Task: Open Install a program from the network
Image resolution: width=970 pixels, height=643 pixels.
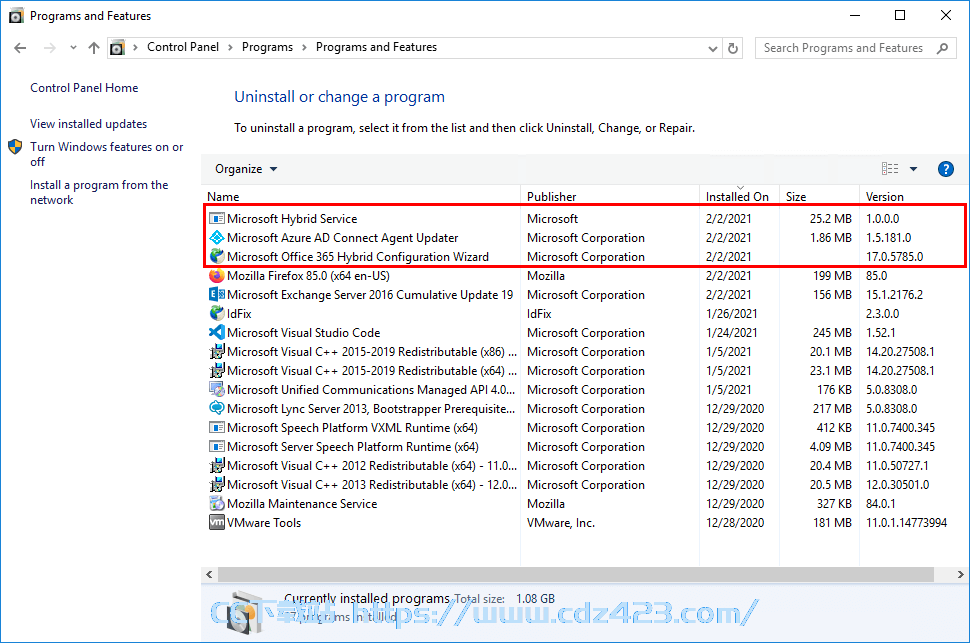Action: [99, 192]
